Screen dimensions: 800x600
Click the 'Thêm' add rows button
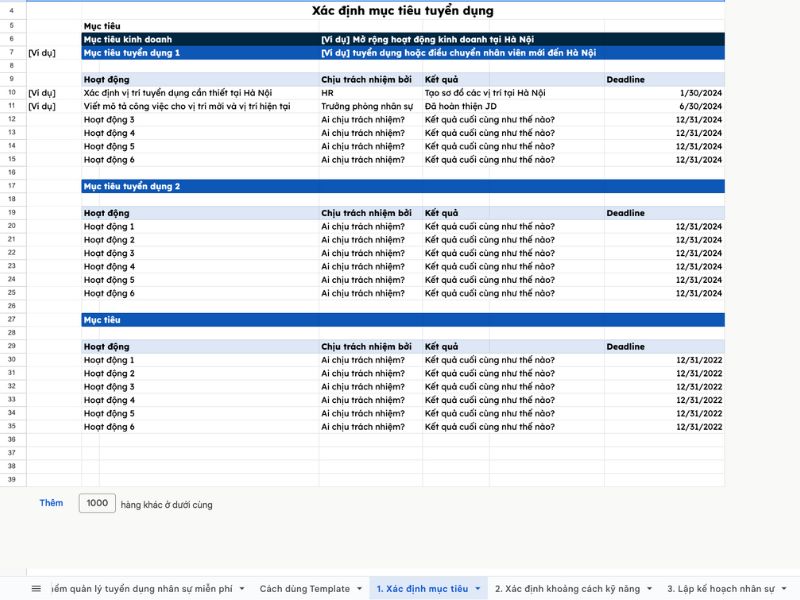pos(51,503)
